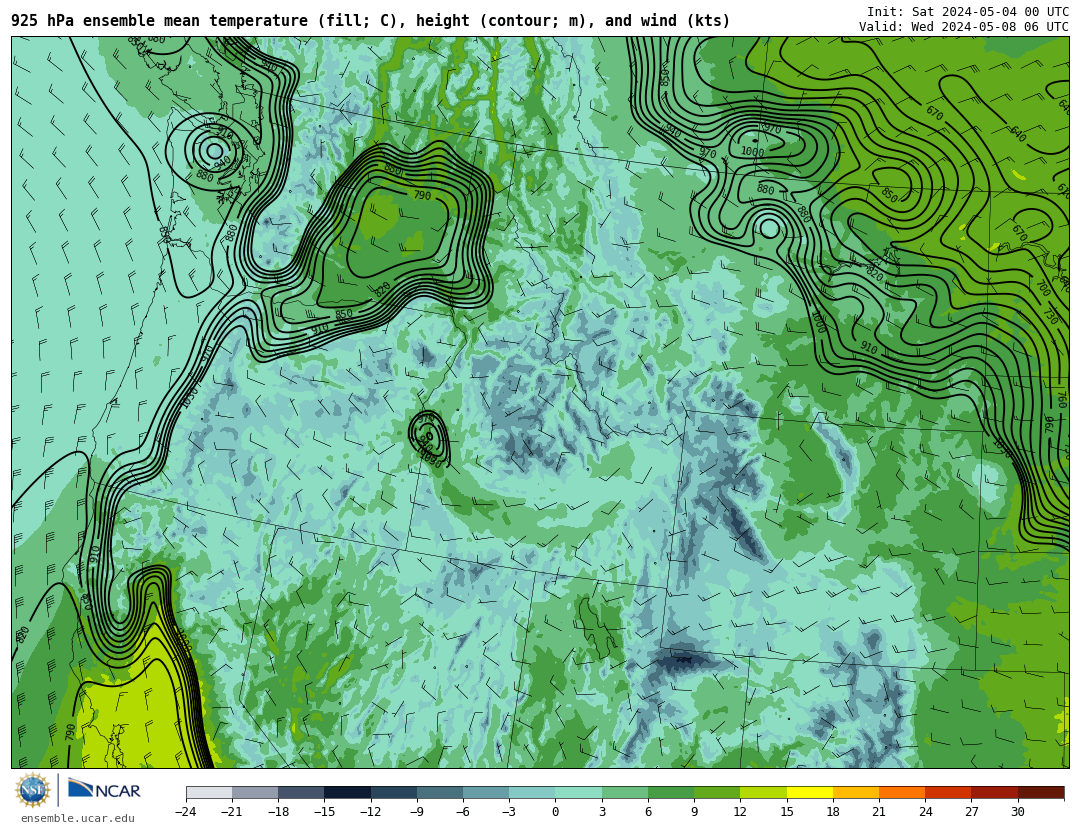Pick the dark navy -15 to -12 colorbar swatch
This screenshot has height=831, width=1080.
pyautogui.click(x=348, y=792)
